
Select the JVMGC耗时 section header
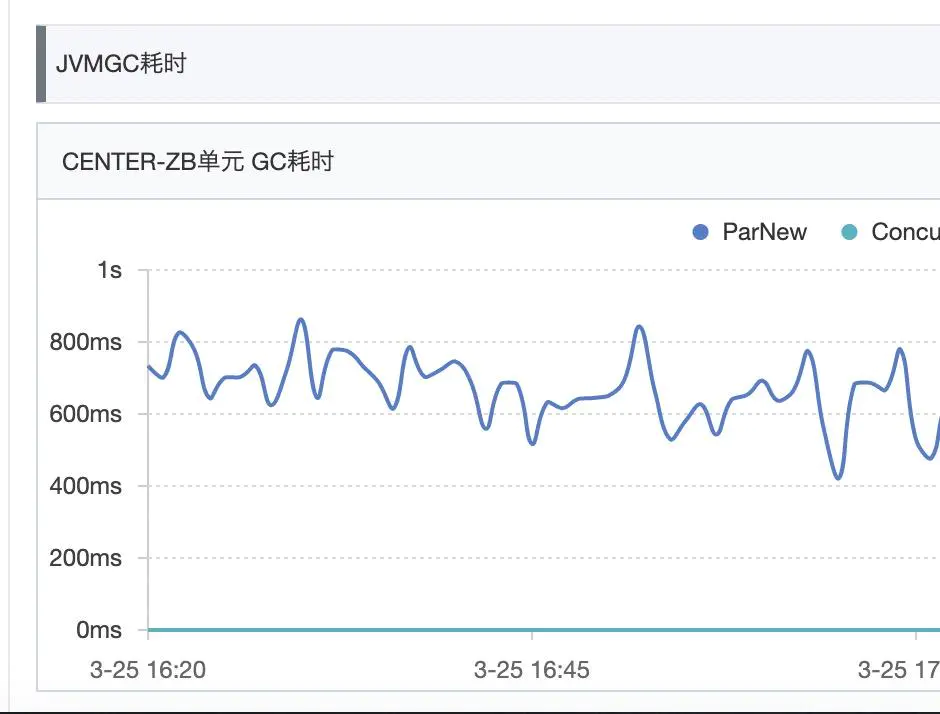(x=122, y=65)
